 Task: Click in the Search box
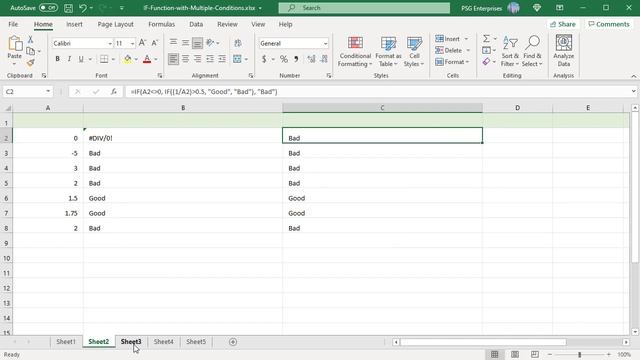coord(364,8)
